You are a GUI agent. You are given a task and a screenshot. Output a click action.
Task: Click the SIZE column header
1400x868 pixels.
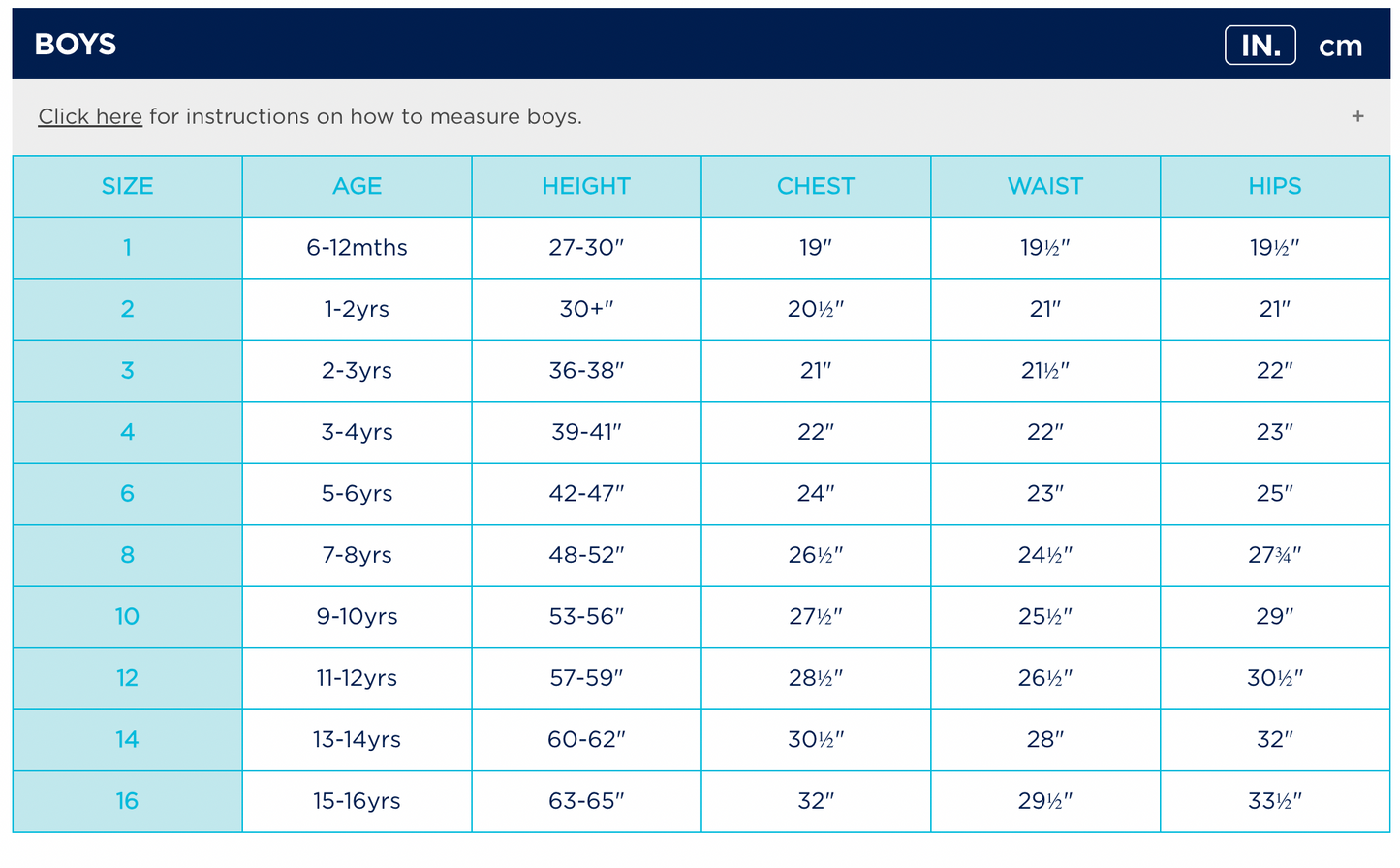click(127, 186)
